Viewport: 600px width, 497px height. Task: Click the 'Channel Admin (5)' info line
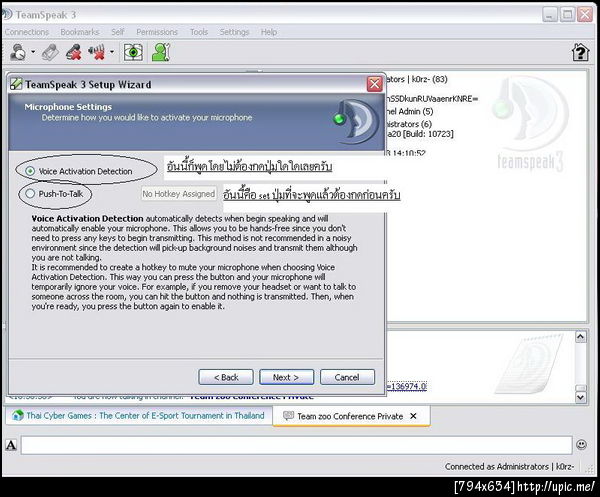(x=410, y=111)
